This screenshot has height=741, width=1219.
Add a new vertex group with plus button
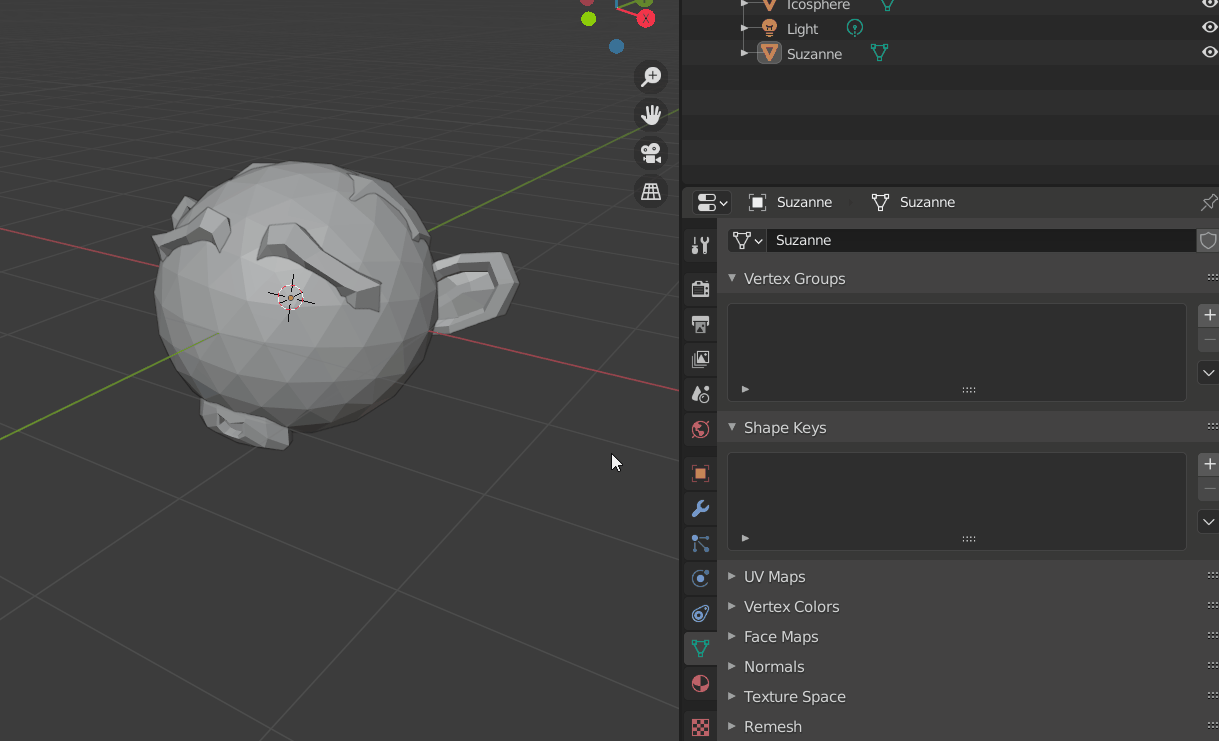coord(1209,315)
